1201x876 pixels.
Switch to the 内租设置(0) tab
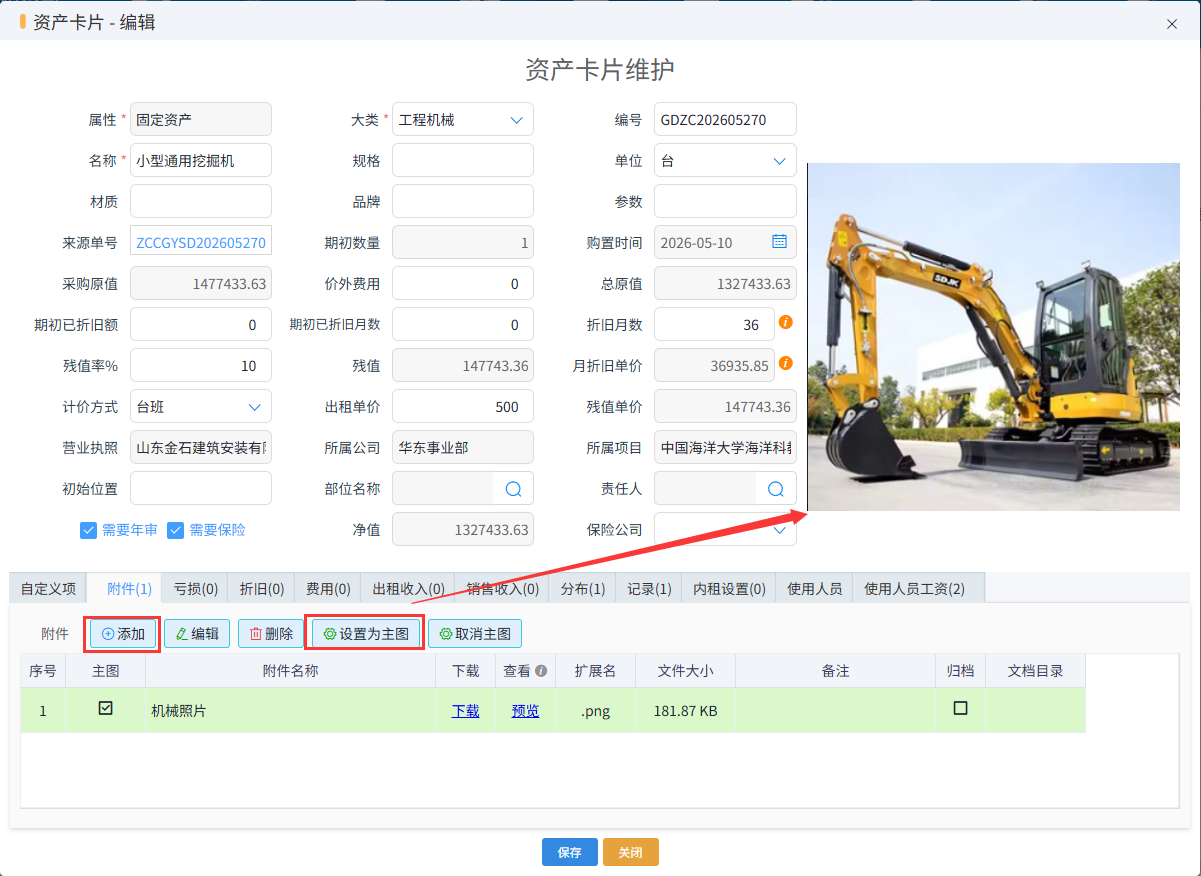(729, 589)
